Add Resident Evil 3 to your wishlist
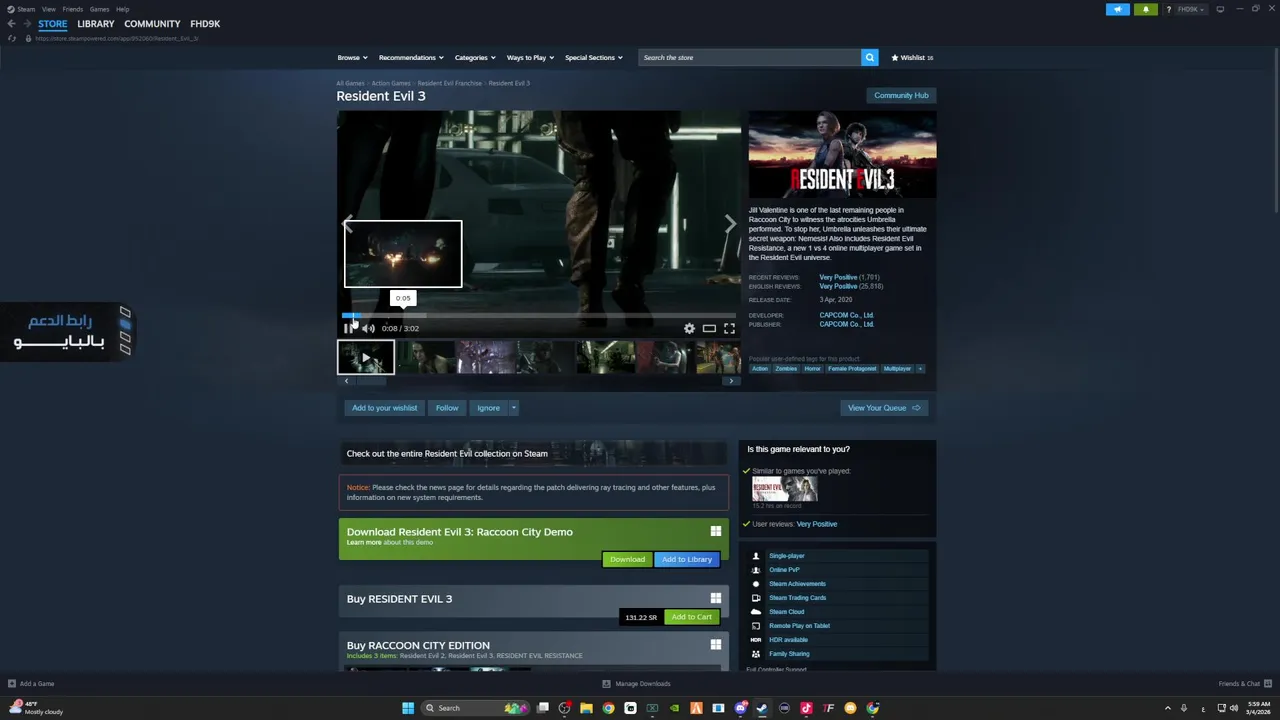This screenshot has height=720, width=1280. (384, 408)
